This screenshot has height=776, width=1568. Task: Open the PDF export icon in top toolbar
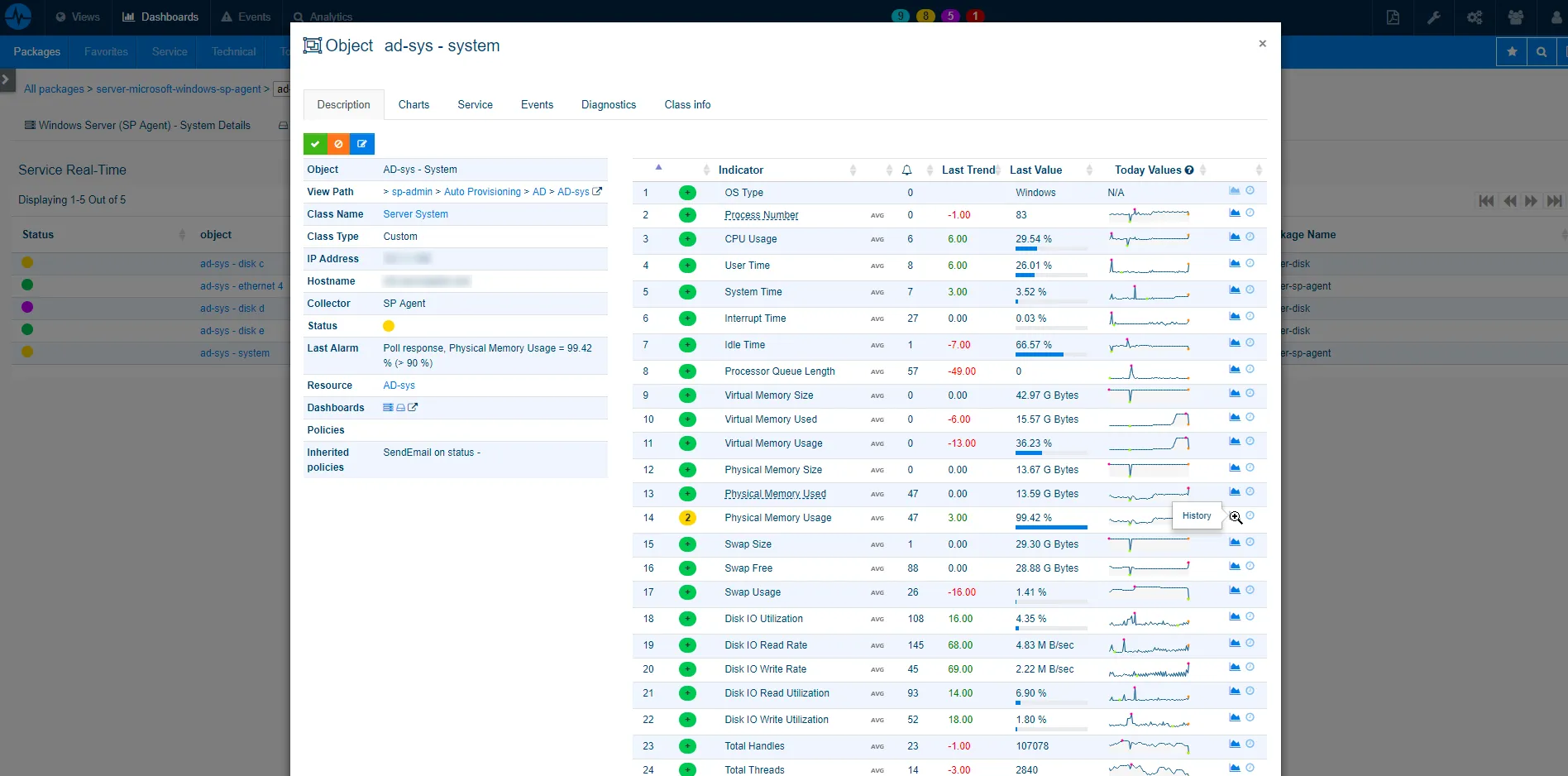click(1393, 17)
